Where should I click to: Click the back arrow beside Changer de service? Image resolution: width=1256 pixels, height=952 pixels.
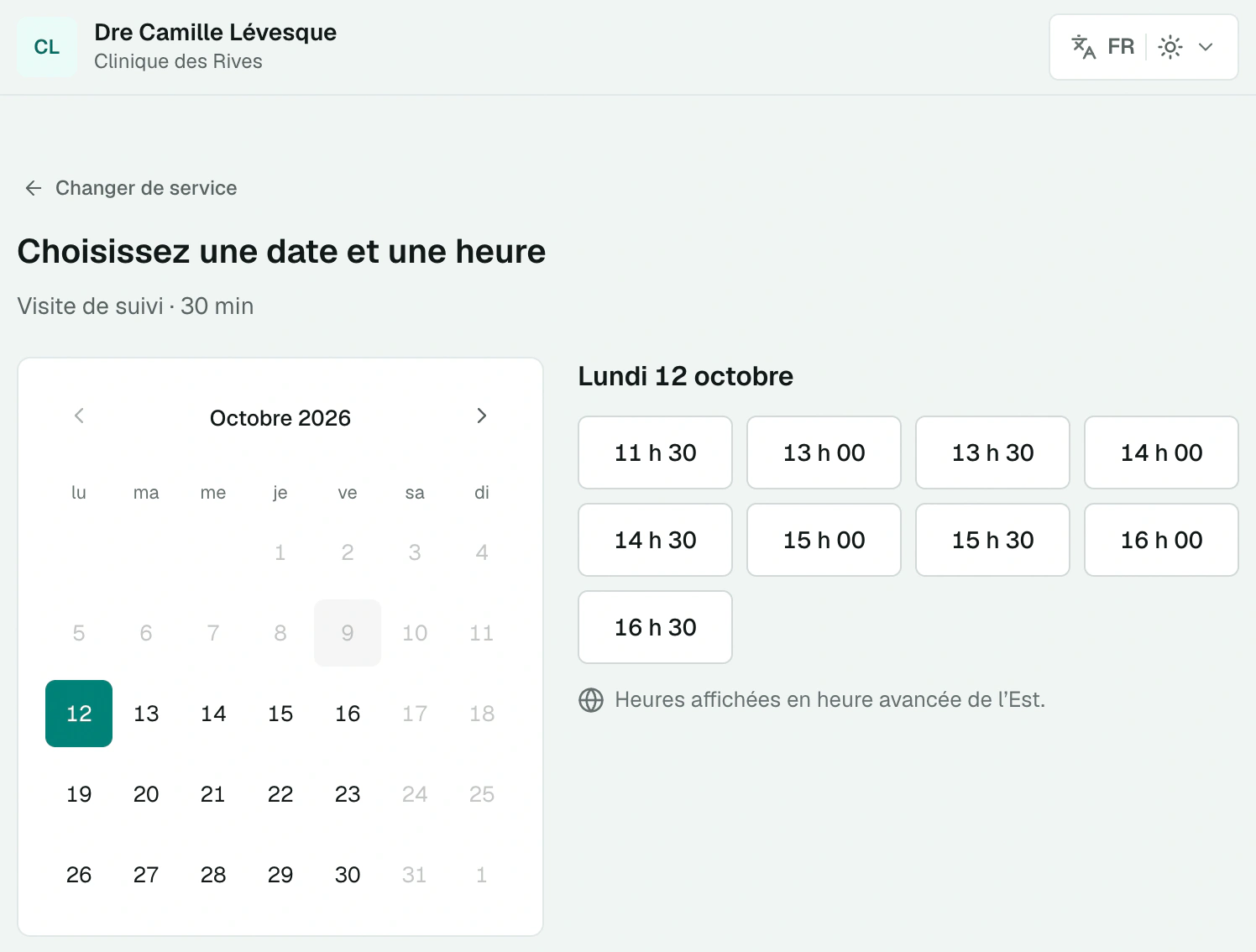(x=34, y=188)
